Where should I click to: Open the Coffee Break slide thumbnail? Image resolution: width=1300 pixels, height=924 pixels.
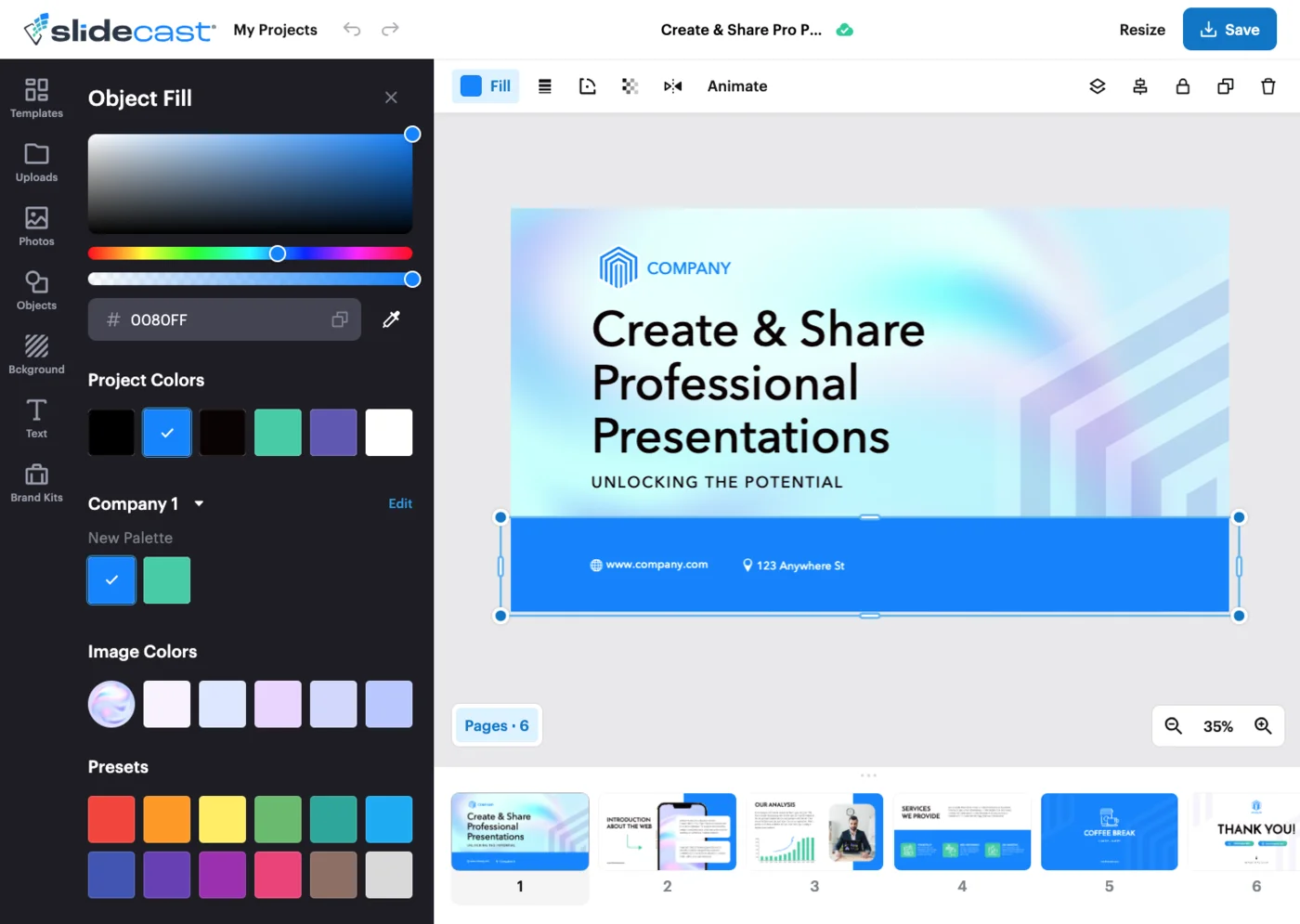pos(1109,831)
